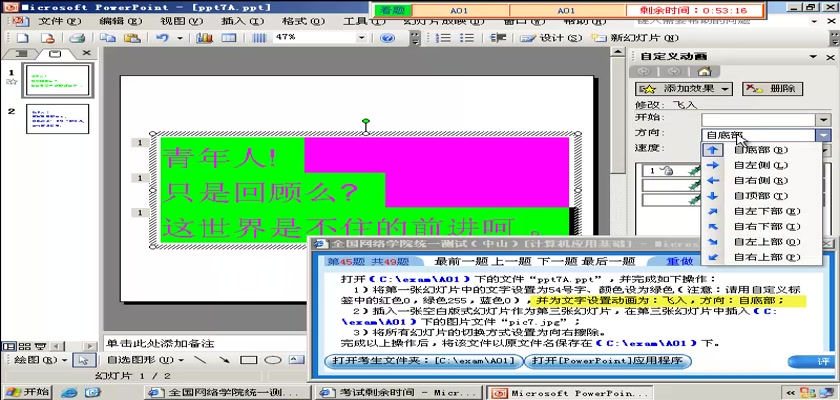840x400 pixels.
Task: Click the Copy toolbar icon
Action: pyautogui.click(x=108, y=37)
